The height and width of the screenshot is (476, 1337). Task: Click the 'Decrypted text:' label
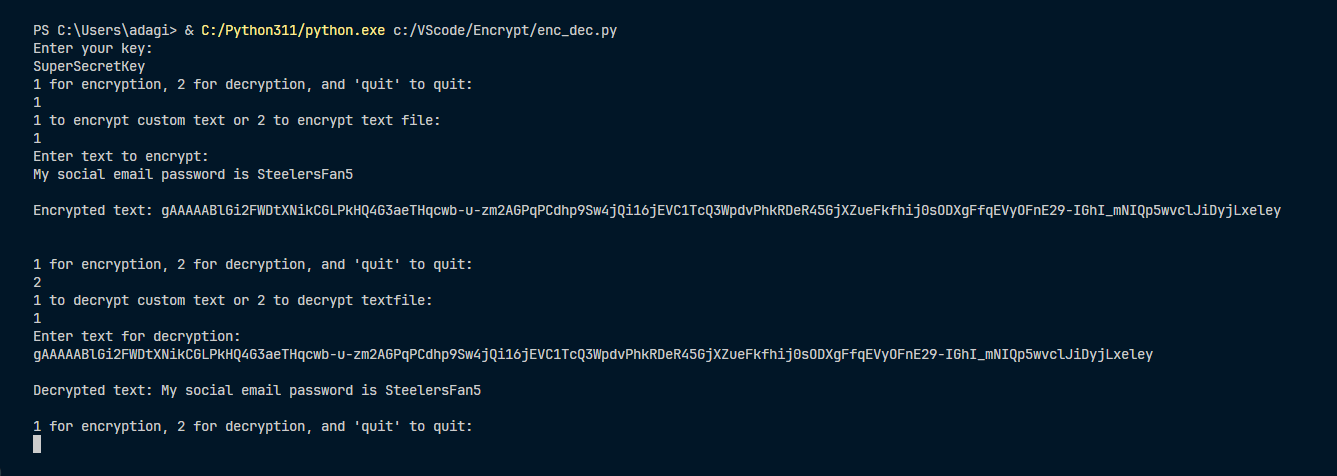[x=93, y=390]
